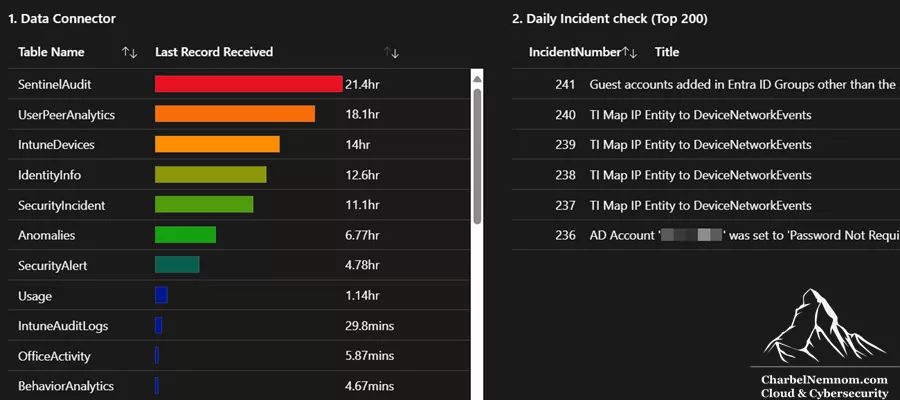Select the BehaviorAnalytics table name
The width and height of the screenshot is (900, 400).
click(x=66, y=386)
